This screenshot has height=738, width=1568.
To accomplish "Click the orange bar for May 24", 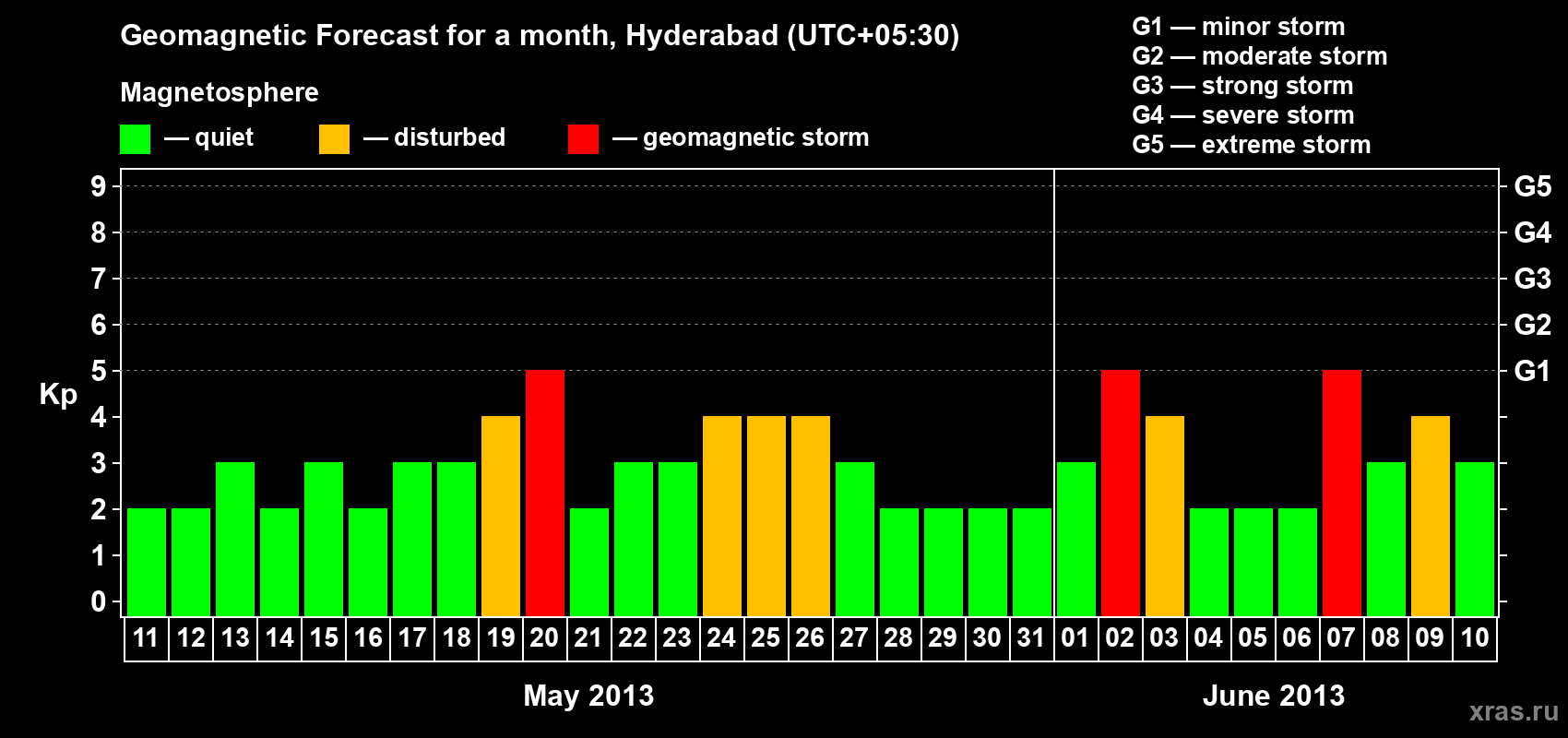I will pos(722,517).
